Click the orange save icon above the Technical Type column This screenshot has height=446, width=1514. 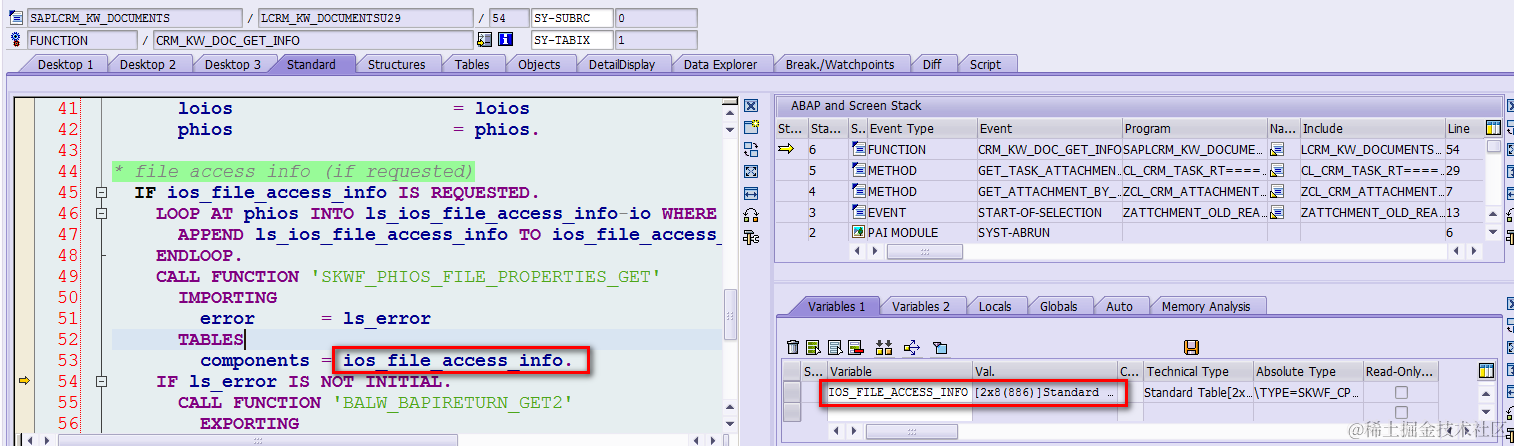tap(1191, 348)
